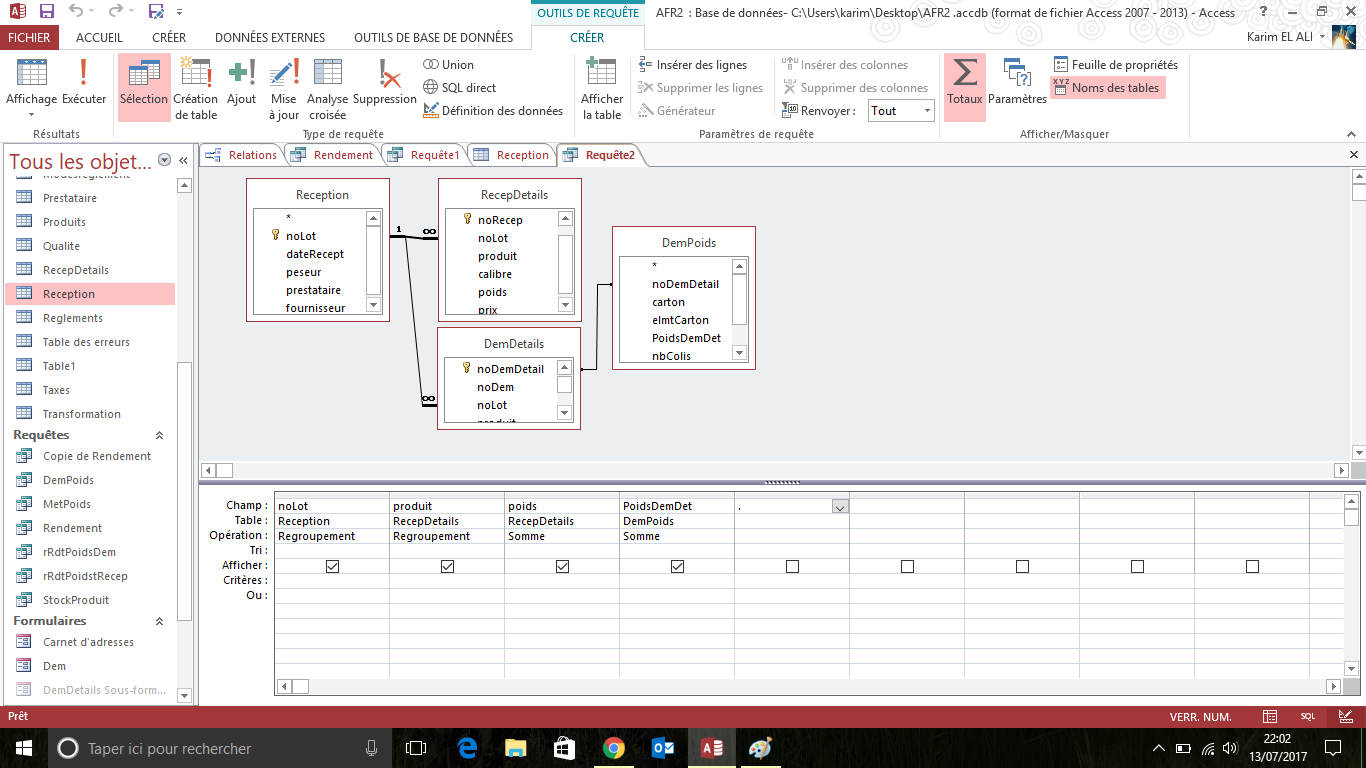Screen dimensions: 1366x768
Task: Open Microsoft Edge from the taskbar
Action: point(467,748)
